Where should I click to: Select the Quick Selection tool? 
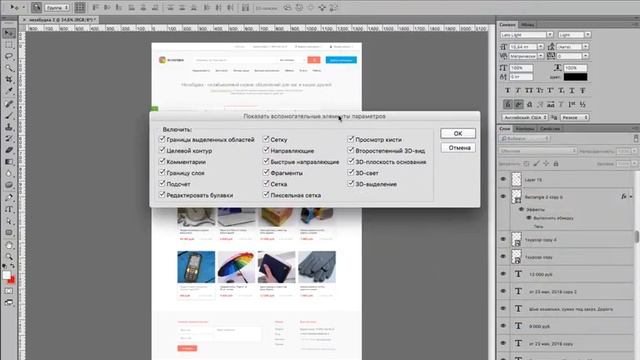(x=9, y=67)
